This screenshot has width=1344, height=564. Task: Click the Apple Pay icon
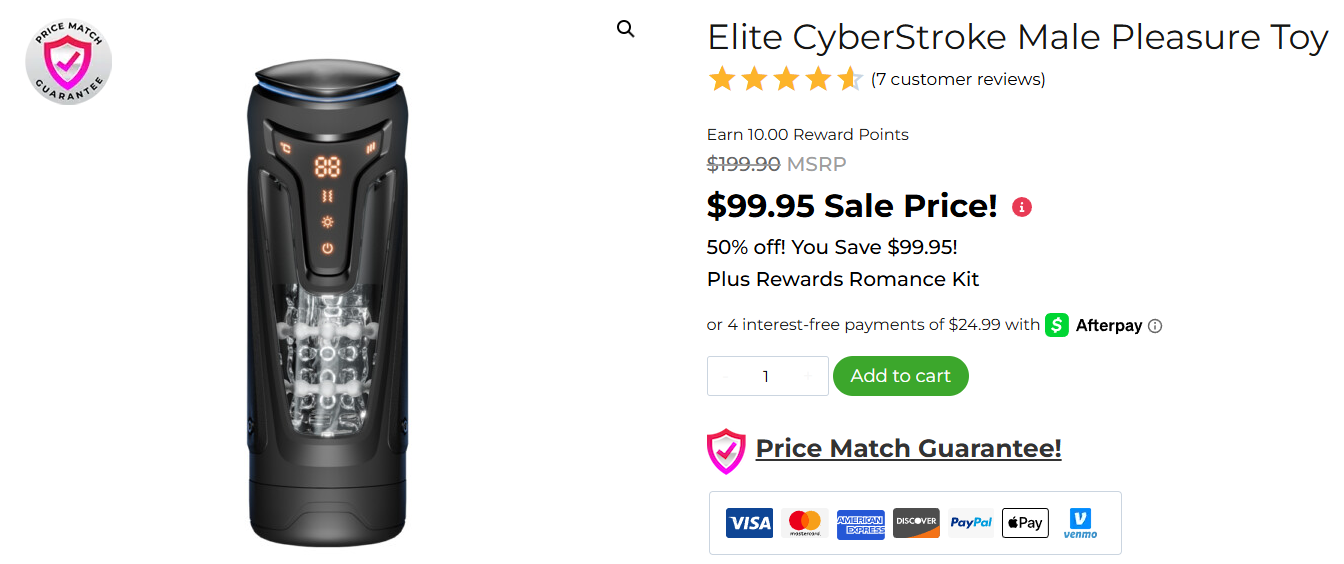pos(1025,522)
